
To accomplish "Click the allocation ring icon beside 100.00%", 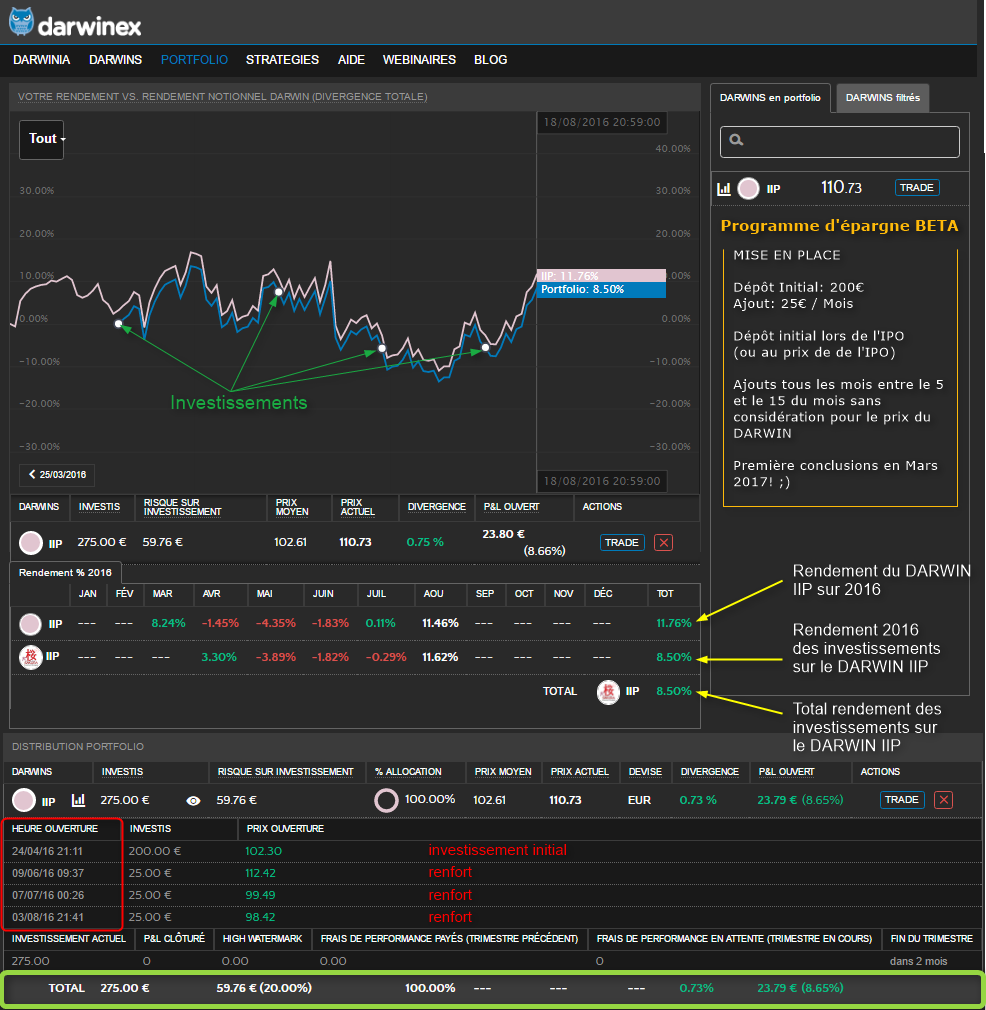I will click(x=386, y=800).
